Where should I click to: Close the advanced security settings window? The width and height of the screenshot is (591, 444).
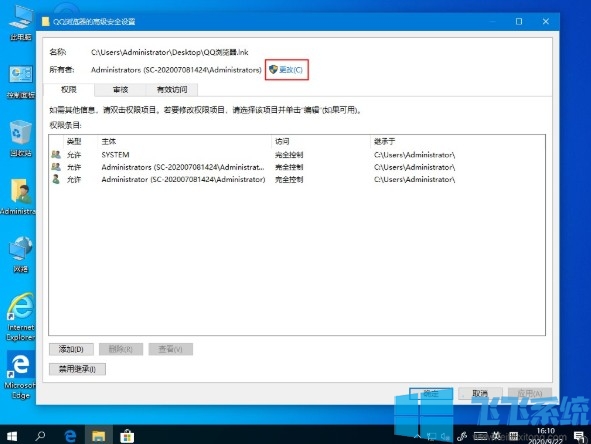pos(546,21)
